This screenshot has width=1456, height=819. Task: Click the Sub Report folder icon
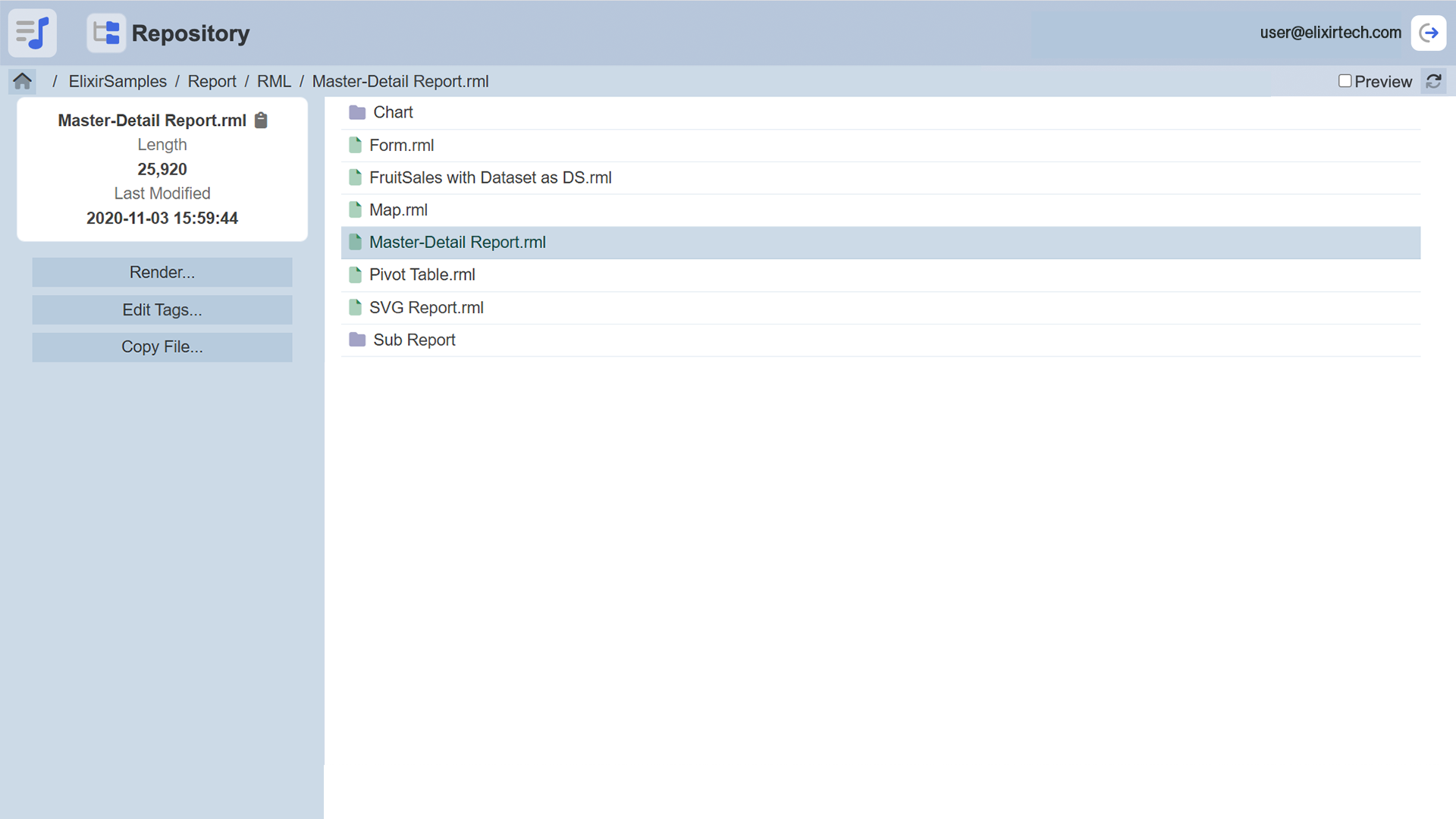point(357,340)
